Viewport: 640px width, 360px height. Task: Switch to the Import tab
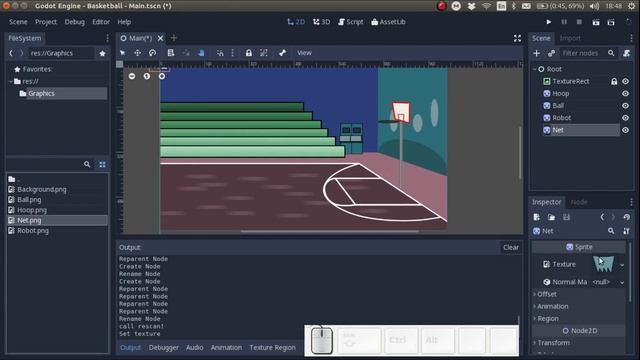tap(570, 38)
